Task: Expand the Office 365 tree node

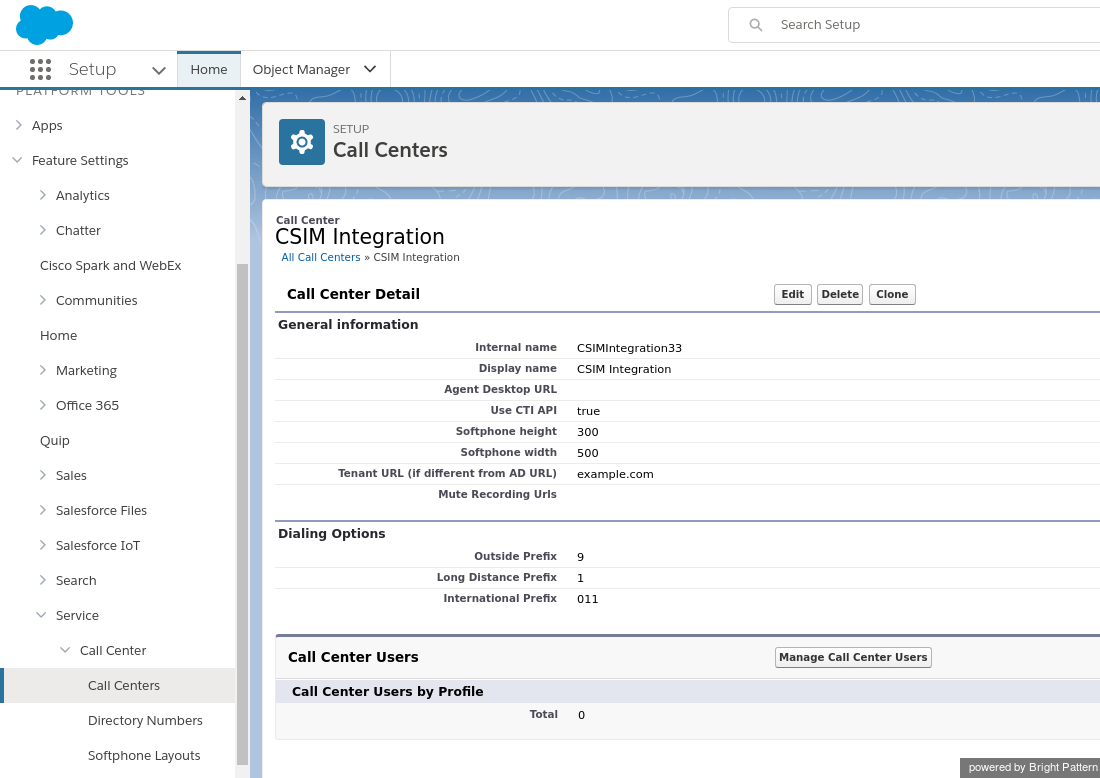Action: [x=43, y=405]
